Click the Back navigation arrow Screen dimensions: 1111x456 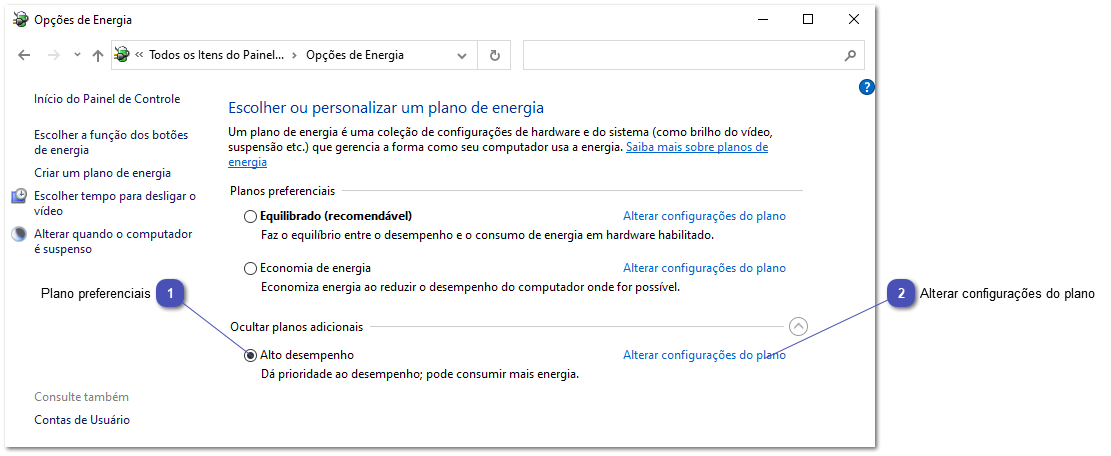click(x=24, y=55)
